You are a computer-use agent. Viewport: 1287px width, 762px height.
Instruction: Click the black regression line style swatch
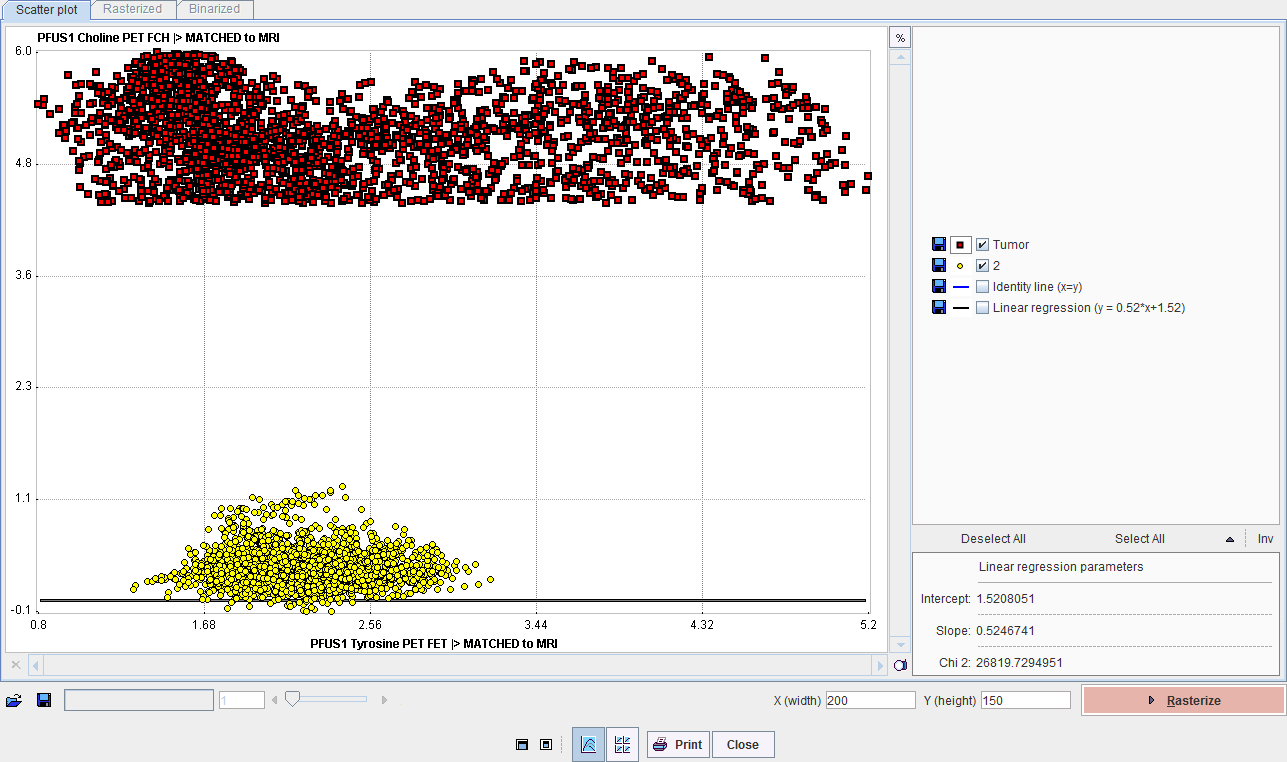click(x=961, y=307)
